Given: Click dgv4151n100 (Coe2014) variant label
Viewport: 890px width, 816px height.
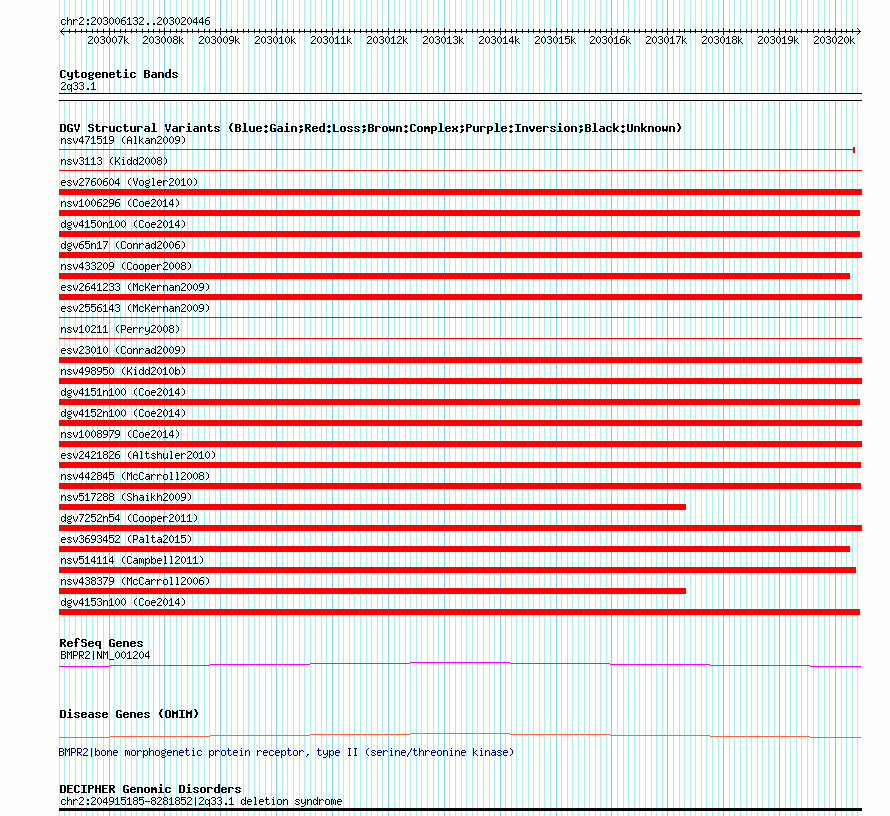Looking at the screenshot, I should pyautogui.click(x=123, y=392).
